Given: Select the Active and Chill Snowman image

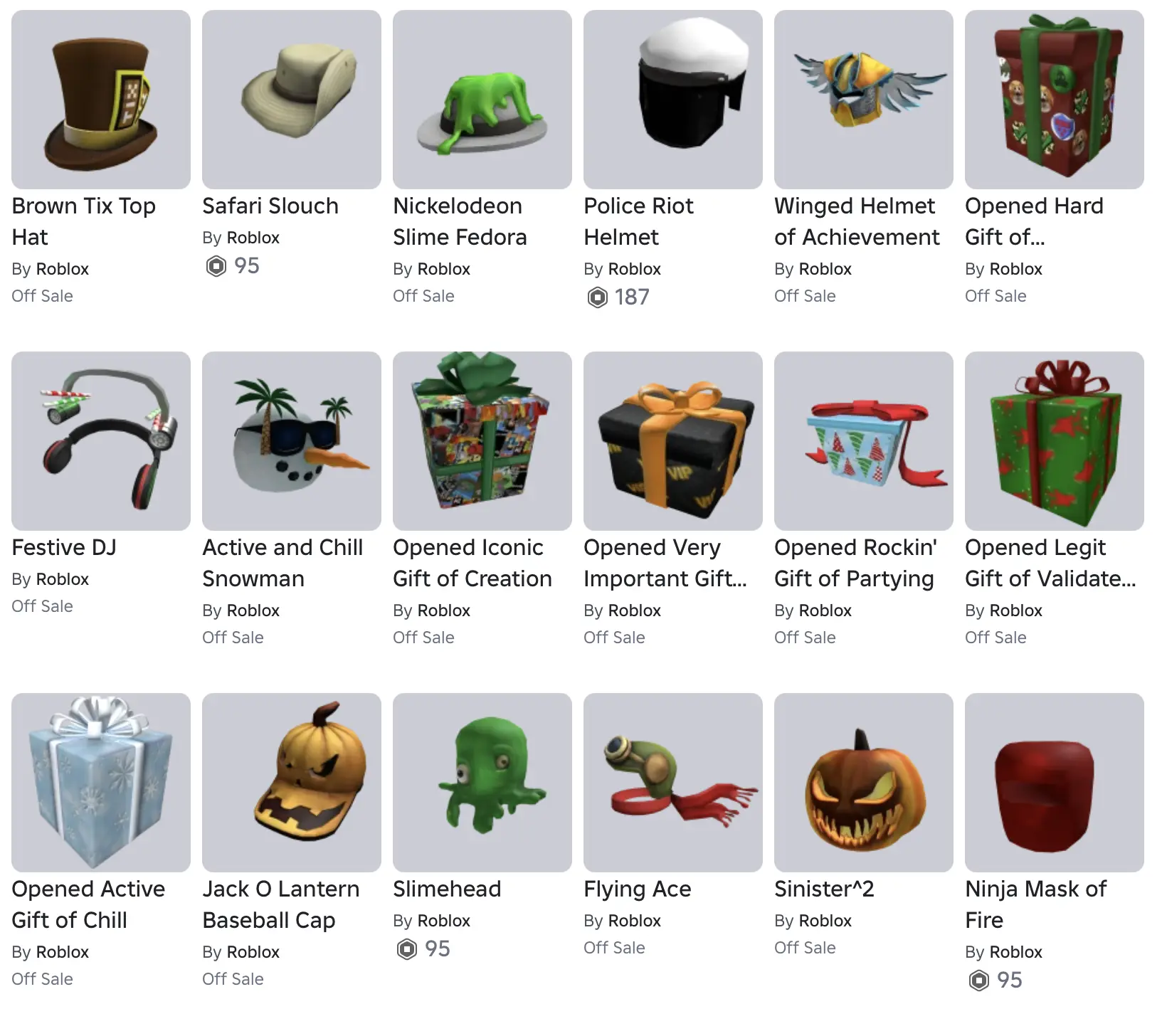Looking at the screenshot, I should [x=292, y=441].
